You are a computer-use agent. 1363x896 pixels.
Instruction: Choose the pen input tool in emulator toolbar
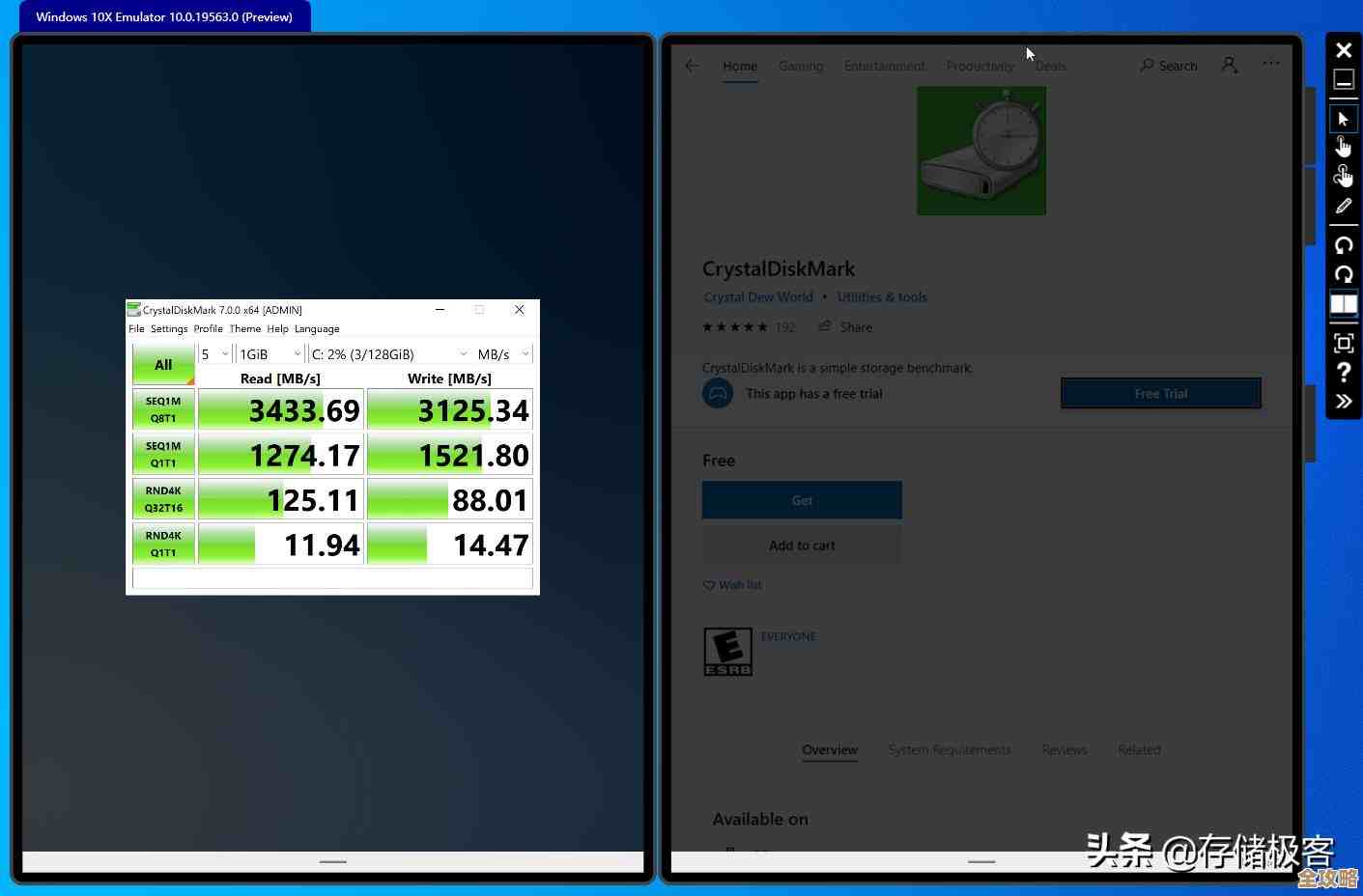coord(1343,206)
